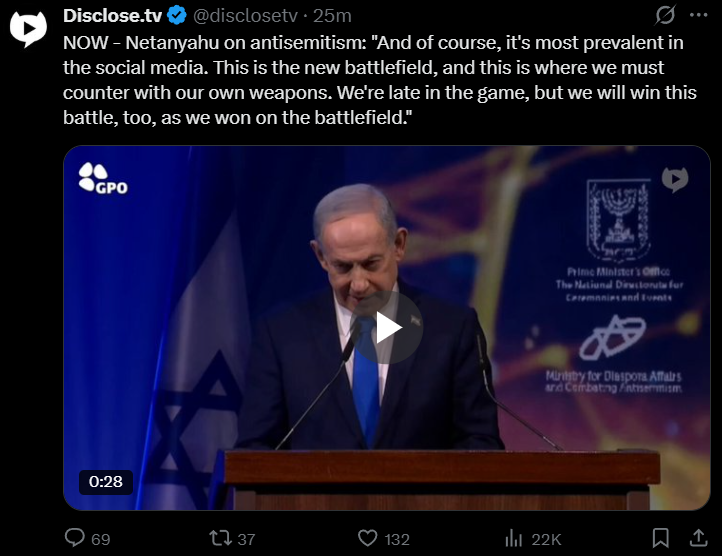Viewport: 722px width, 556px height.
Task: Open the @disclosetv handle link
Action: (x=245, y=16)
